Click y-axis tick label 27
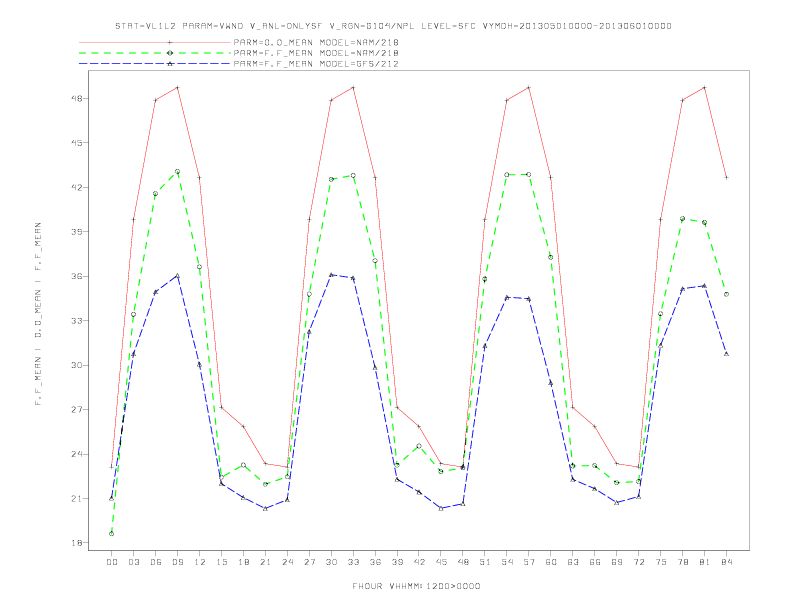The height and width of the screenshot is (612, 792). click(x=77, y=410)
